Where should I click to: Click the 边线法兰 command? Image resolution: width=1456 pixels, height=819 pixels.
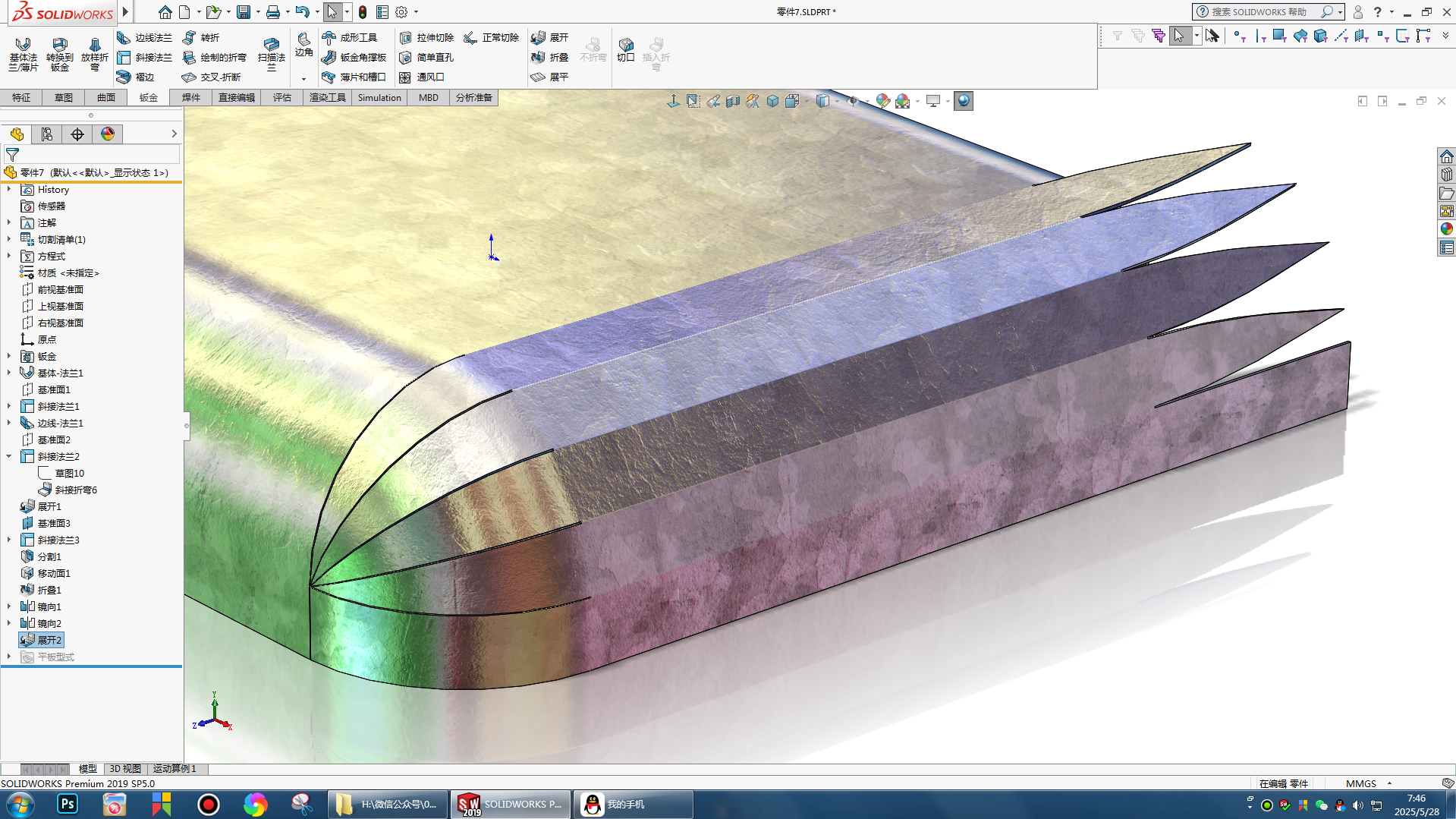pyautogui.click(x=144, y=37)
